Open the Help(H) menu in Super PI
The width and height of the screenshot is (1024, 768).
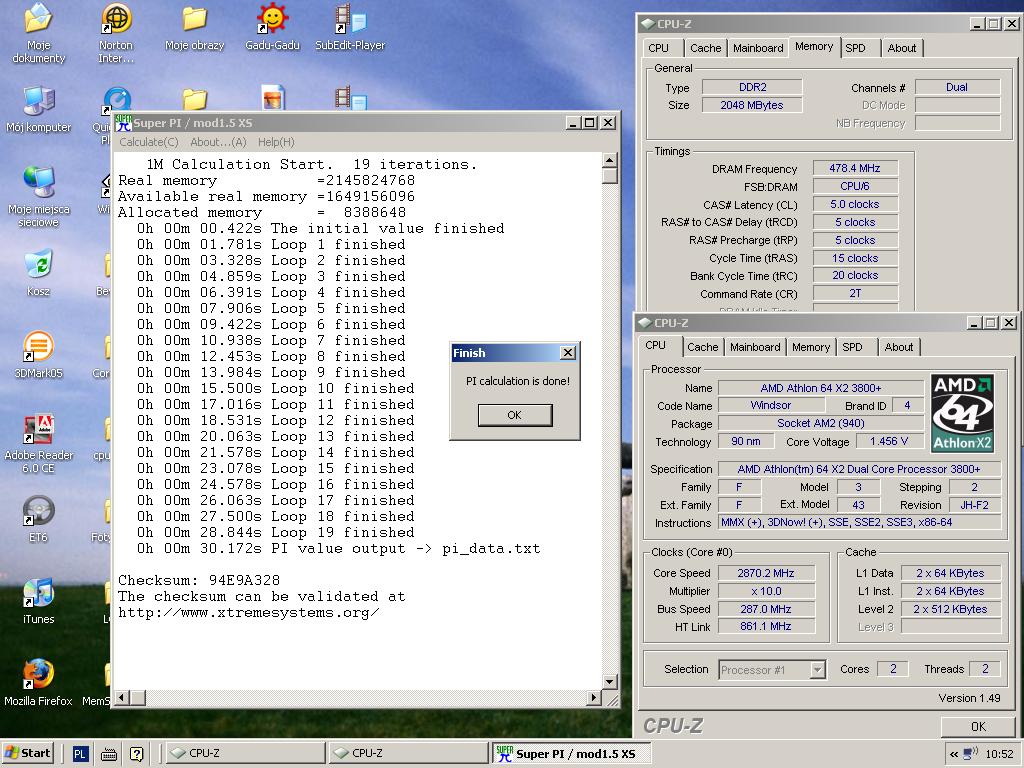pos(276,142)
